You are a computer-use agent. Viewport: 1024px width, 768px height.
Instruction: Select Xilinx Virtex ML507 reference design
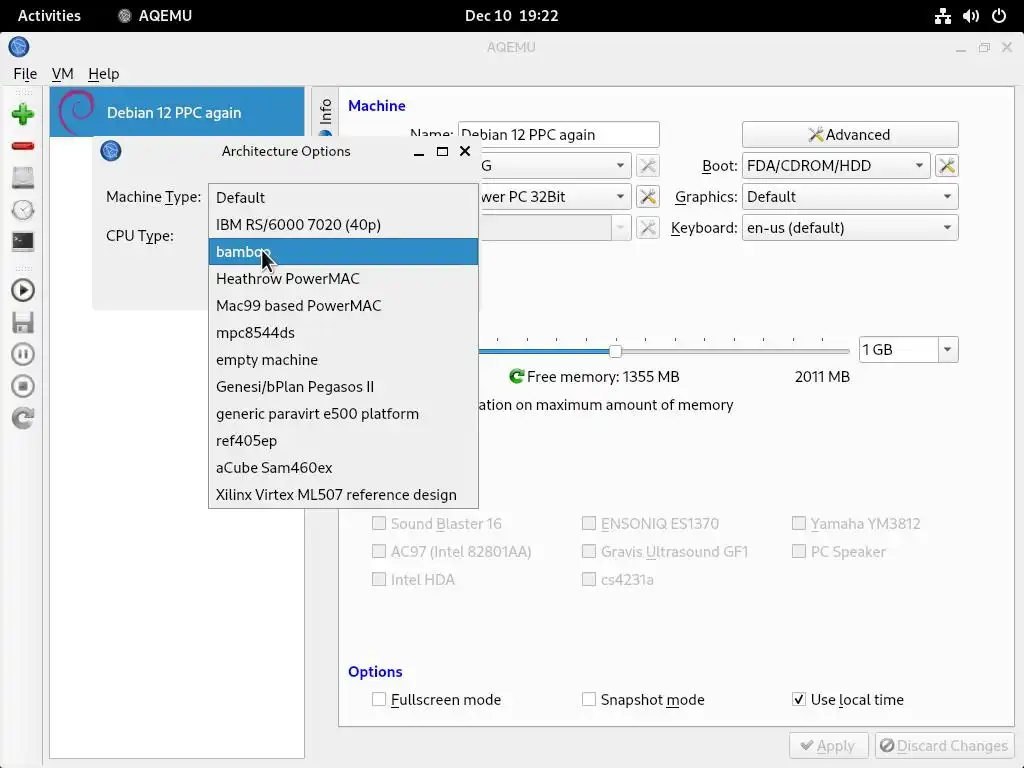click(344, 494)
